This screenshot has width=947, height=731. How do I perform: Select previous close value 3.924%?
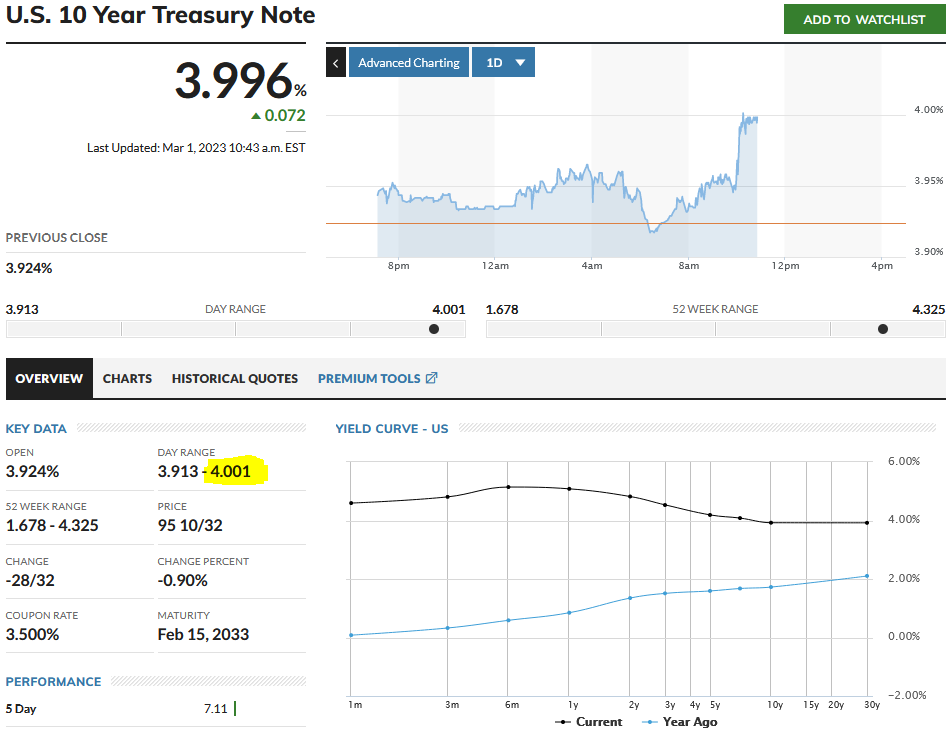(x=29, y=268)
